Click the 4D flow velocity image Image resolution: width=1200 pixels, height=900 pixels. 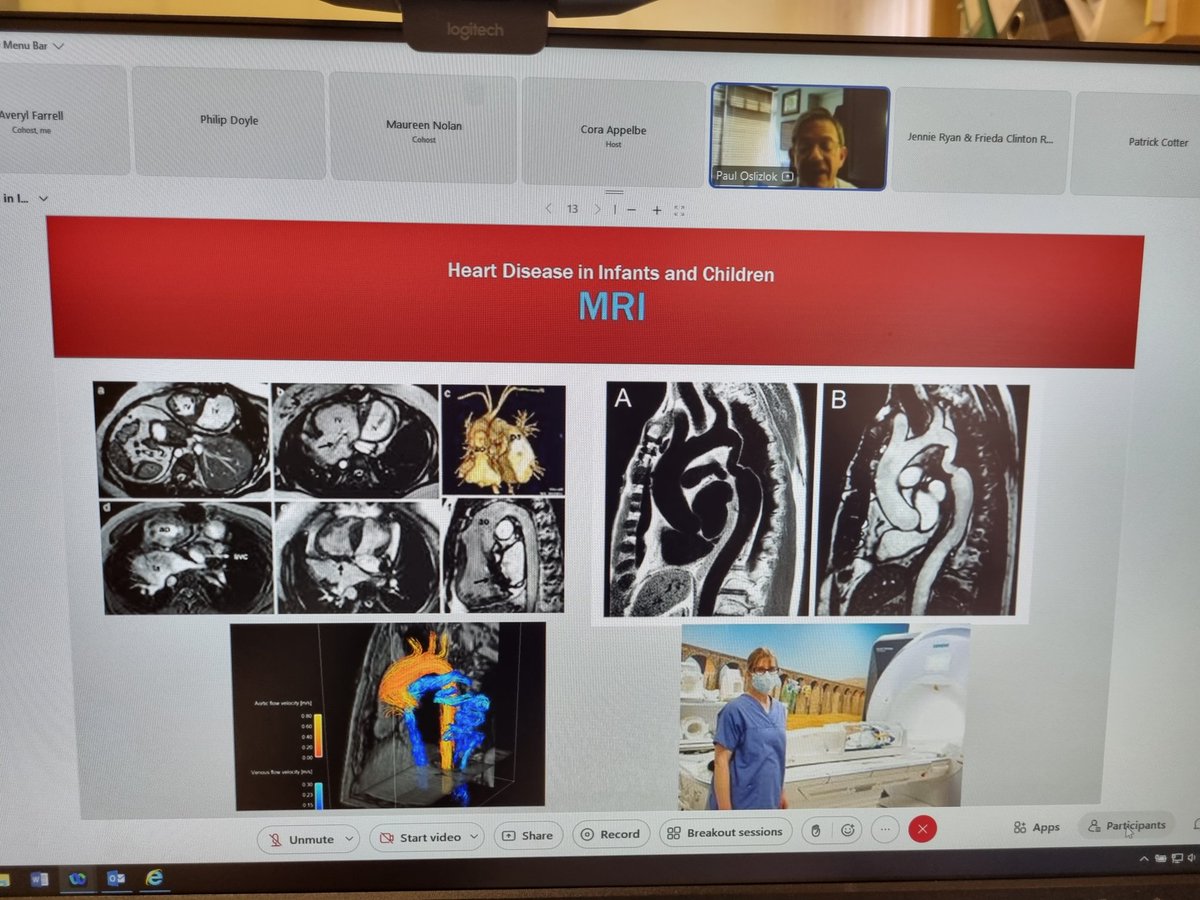point(389,715)
